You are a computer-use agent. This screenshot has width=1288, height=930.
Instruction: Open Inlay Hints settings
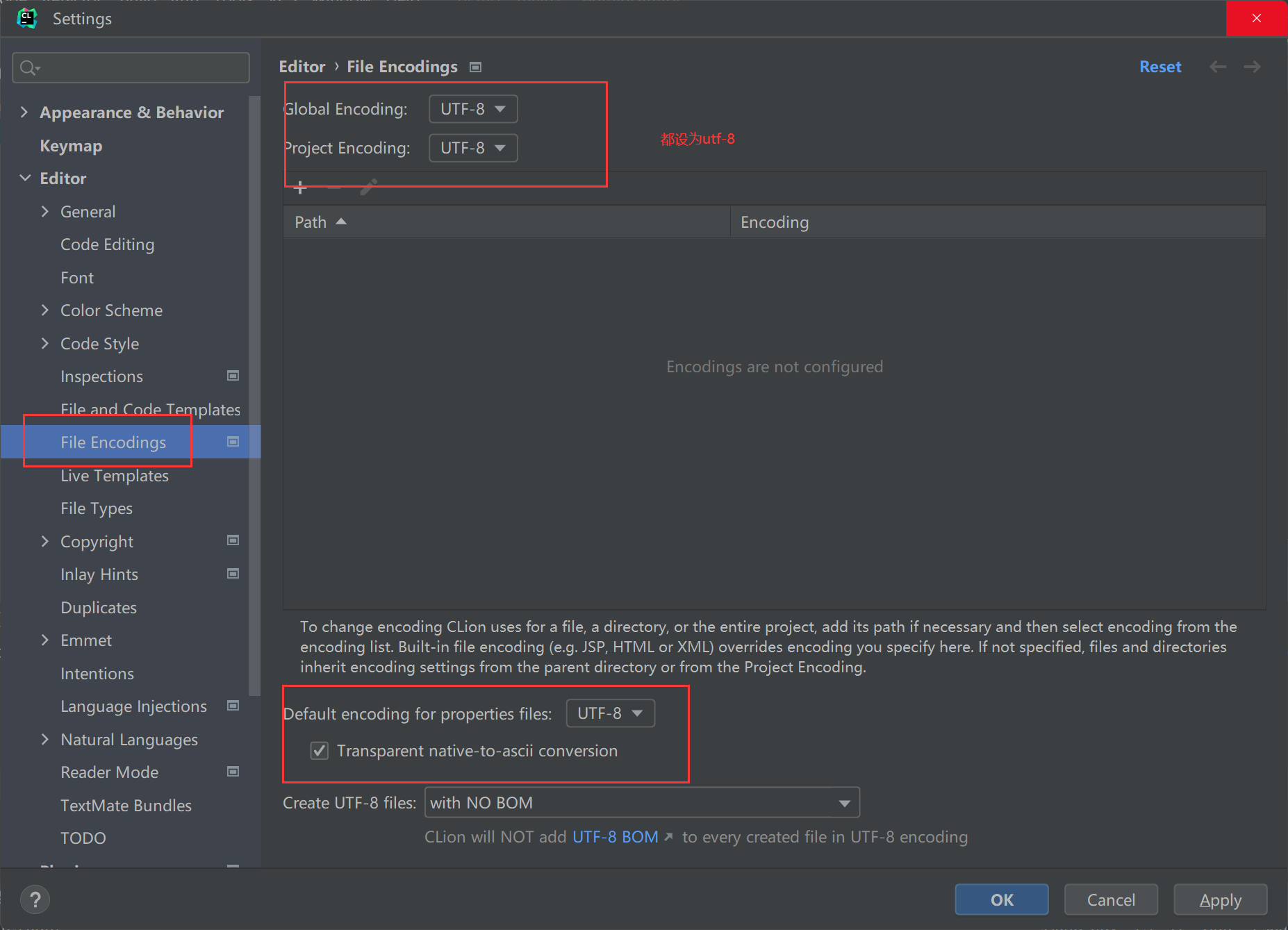[99, 574]
